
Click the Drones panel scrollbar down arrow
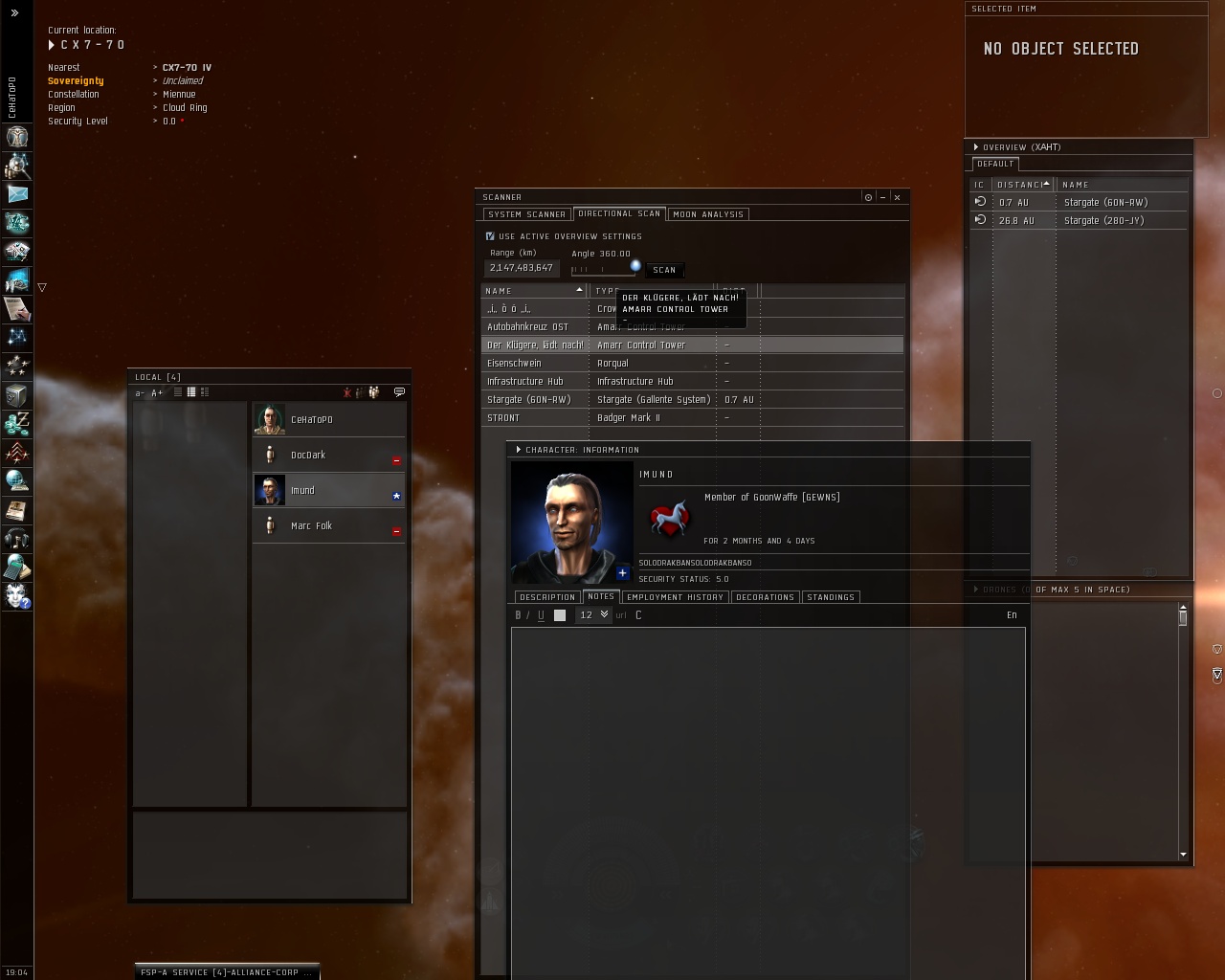pos(1183,855)
